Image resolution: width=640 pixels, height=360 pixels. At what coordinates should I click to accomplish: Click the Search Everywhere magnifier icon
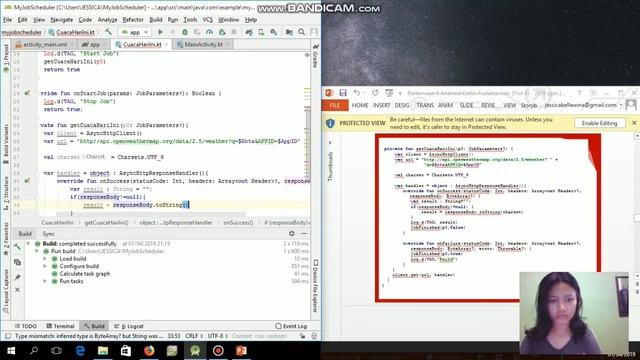coord(302,32)
